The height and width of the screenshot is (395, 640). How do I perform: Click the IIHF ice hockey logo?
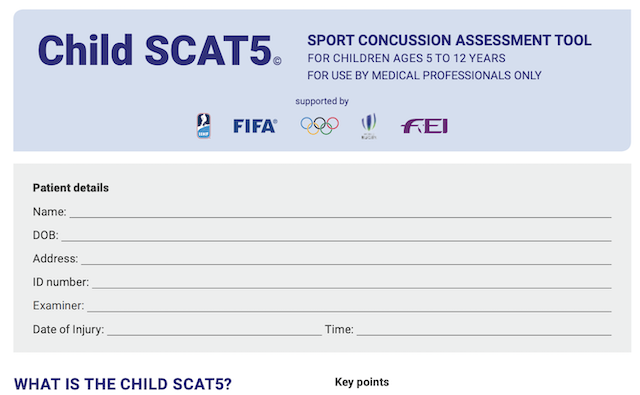pyautogui.click(x=203, y=126)
